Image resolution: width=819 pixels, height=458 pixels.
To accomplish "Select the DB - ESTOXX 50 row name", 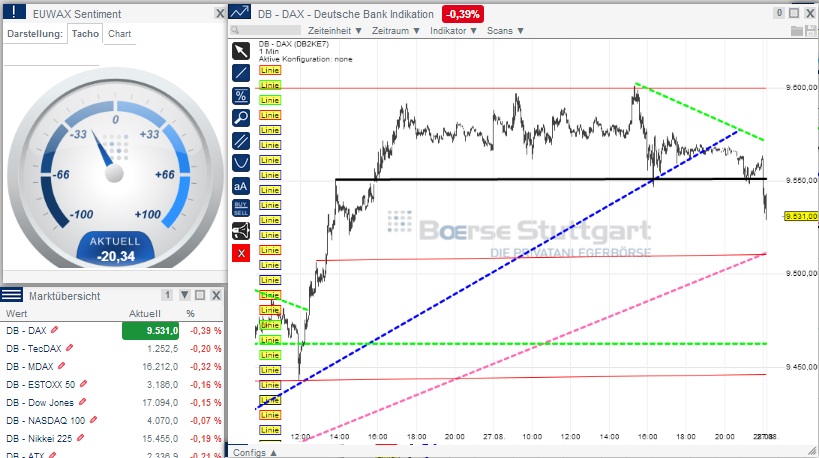I will 41,384.
